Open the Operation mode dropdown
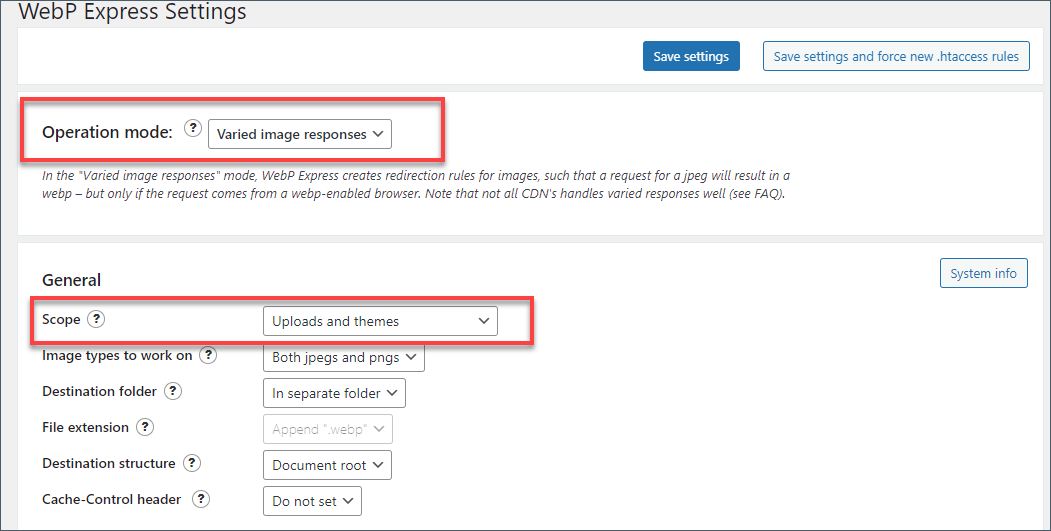The width and height of the screenshot is (1051, 531). 300,134
